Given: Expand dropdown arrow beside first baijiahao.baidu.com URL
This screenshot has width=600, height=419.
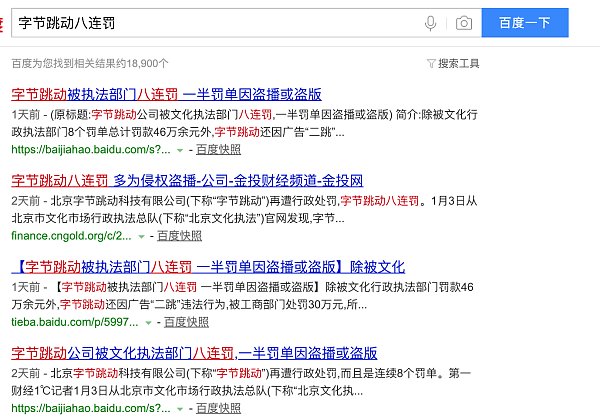Looking at the screenshot, I should [x=179, y=149].
